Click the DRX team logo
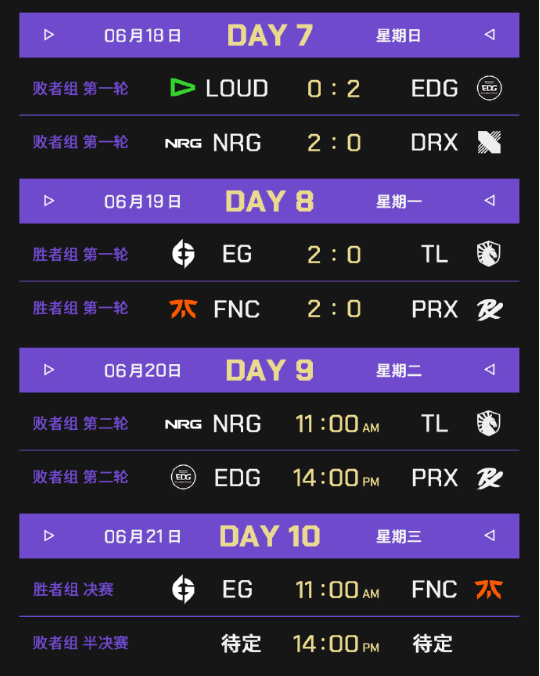The height and width of the screenshot is (676, 540). pos(489,142)
